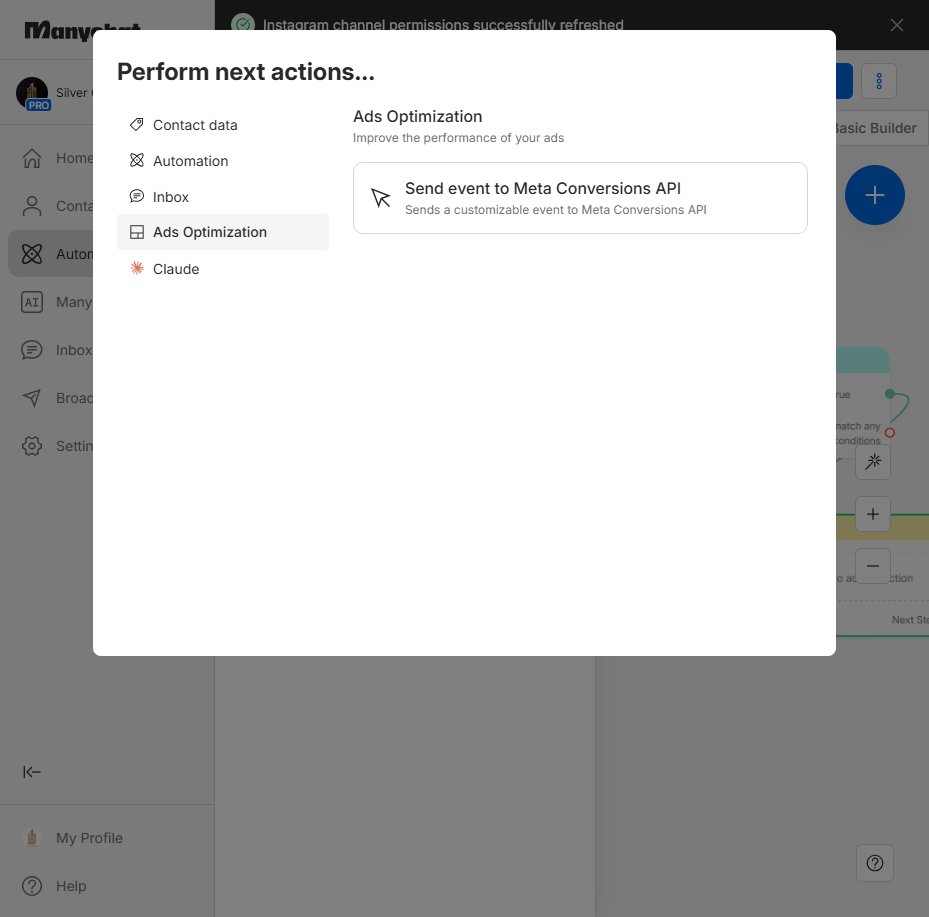Select Automation category in the dialog

click(222, 161)
